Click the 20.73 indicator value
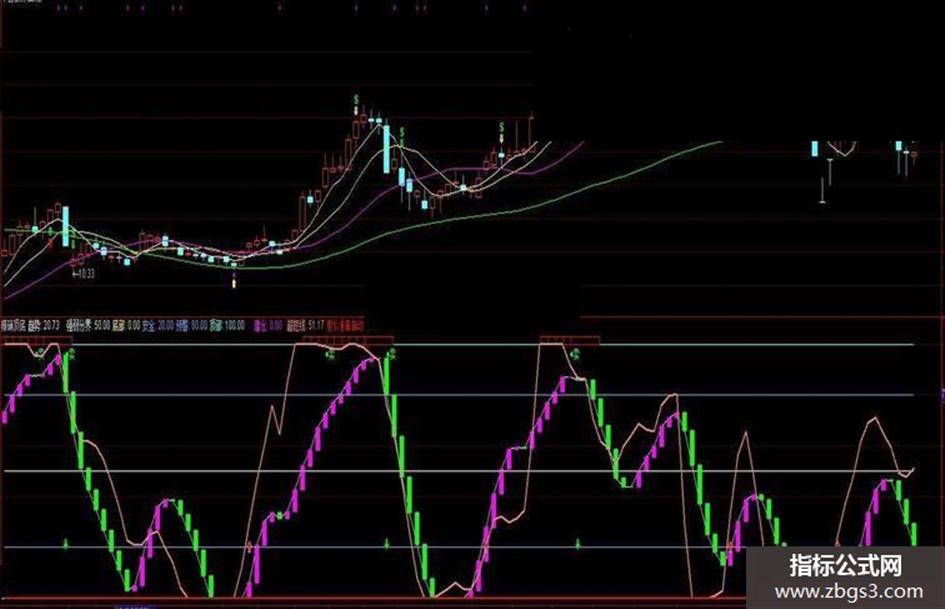945x609 pixels. tap(51, 326)
